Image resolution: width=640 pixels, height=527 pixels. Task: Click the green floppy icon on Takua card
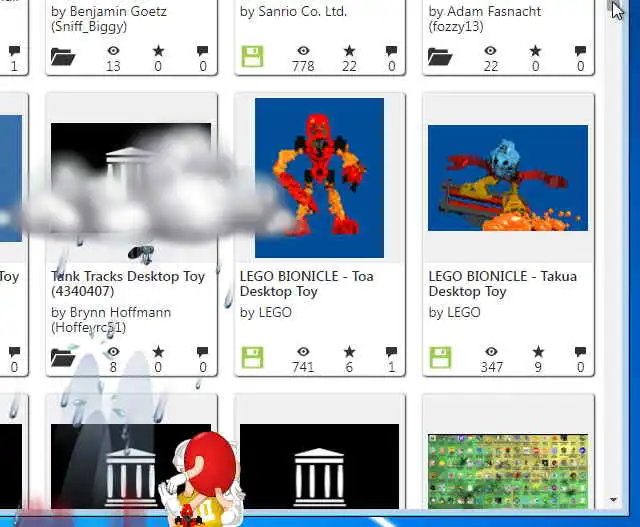click(x=441, y=358)
